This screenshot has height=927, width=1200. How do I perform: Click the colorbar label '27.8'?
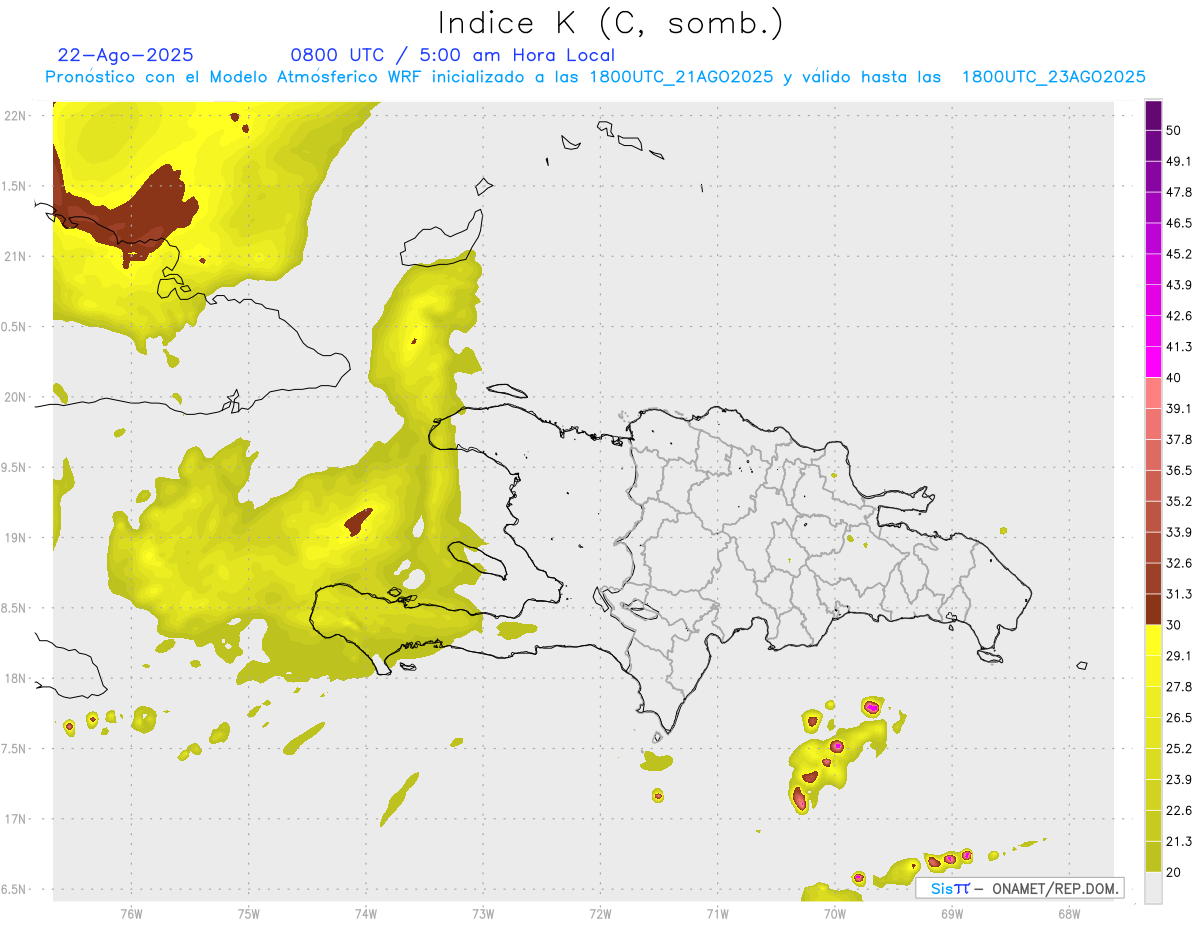1179,687
